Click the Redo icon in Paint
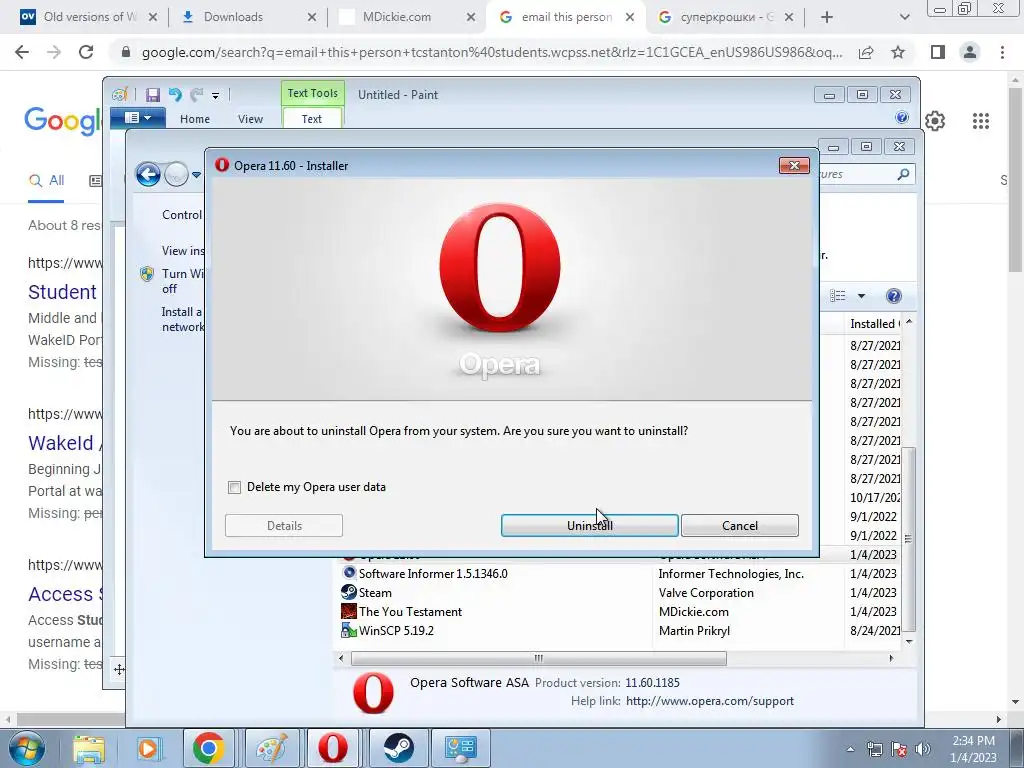Image resolution: width=1024 pixels, height=768 pixels. coord(197,95)
